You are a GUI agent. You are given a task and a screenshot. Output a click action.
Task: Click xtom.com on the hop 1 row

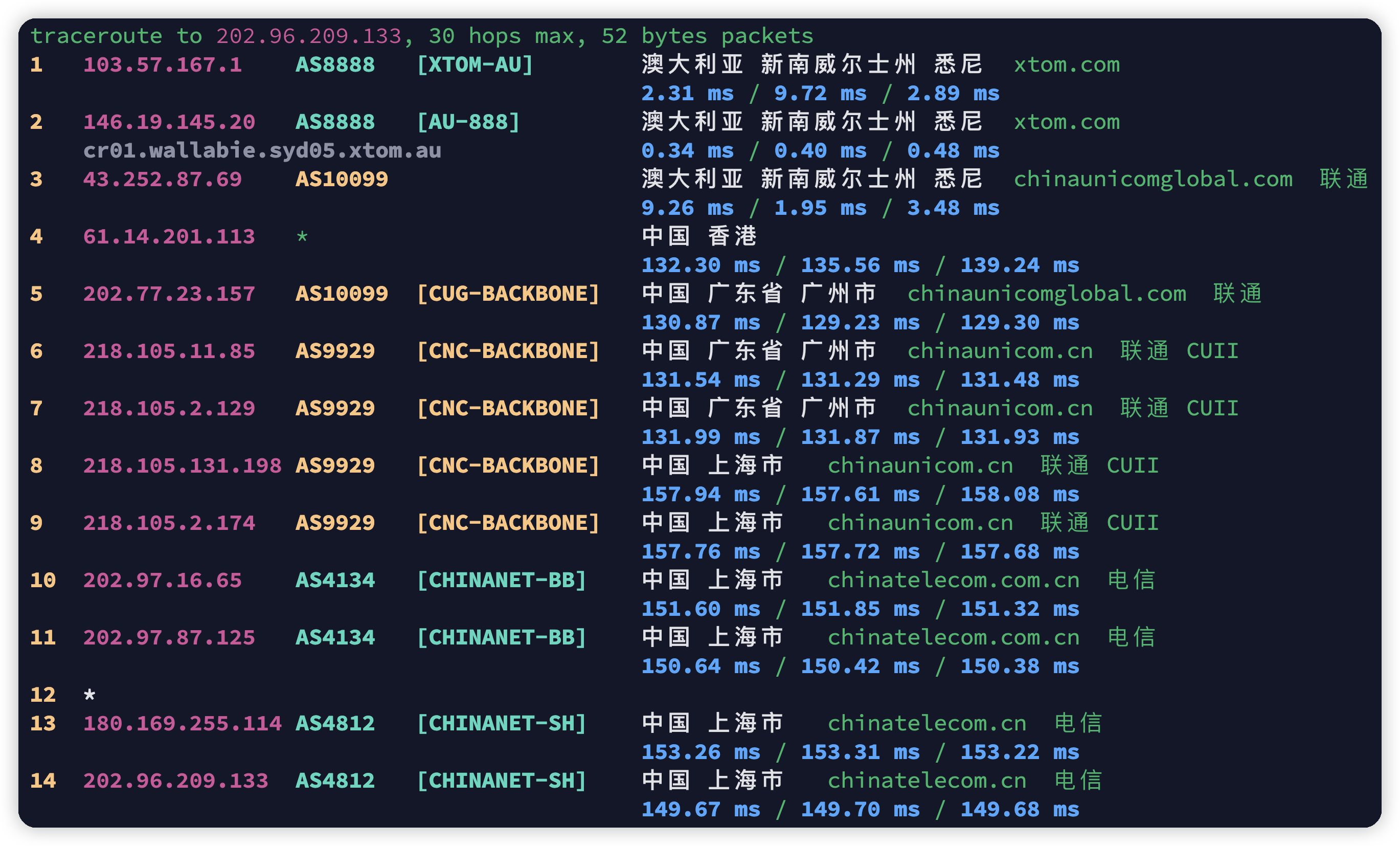(x=1067, y=65)
